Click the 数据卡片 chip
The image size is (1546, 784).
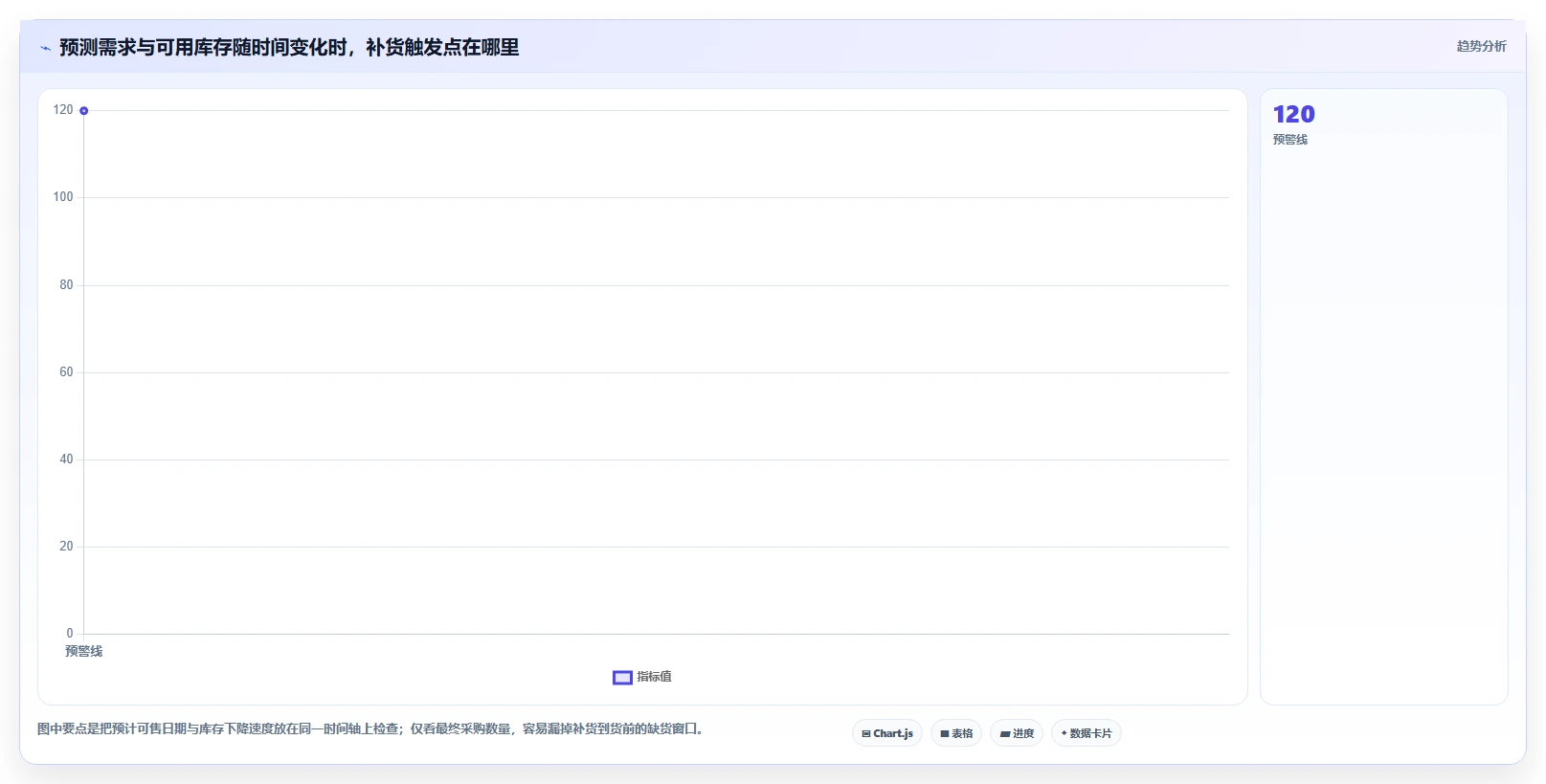[1087, 733]
